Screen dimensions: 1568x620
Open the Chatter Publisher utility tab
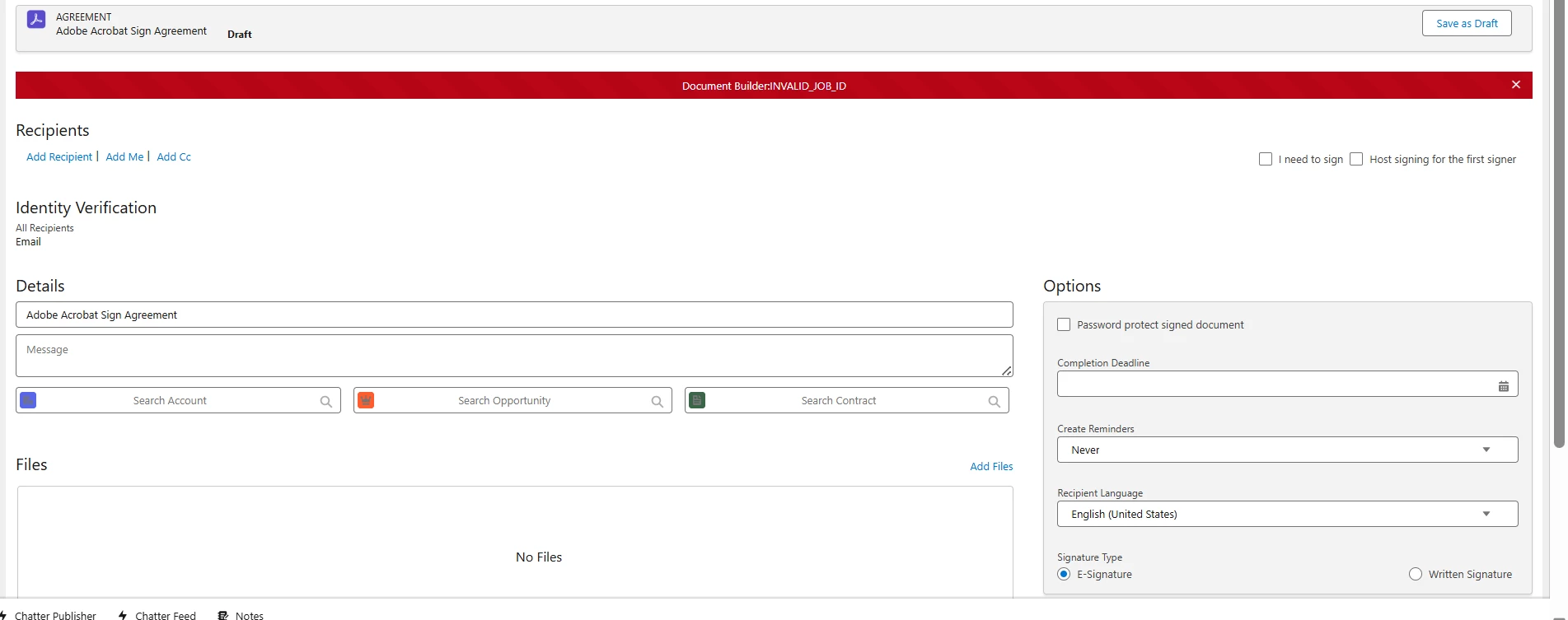(x=49, y=615)
